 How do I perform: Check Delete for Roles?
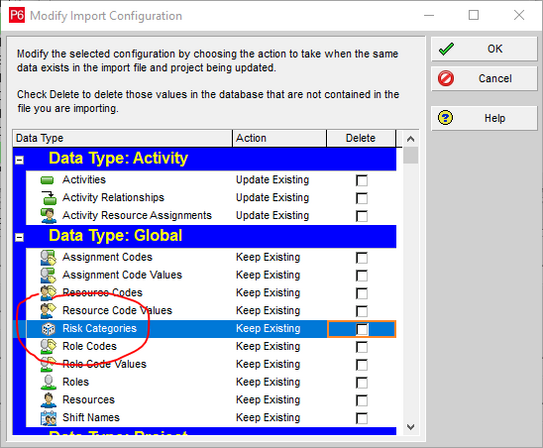pos(362,383)
